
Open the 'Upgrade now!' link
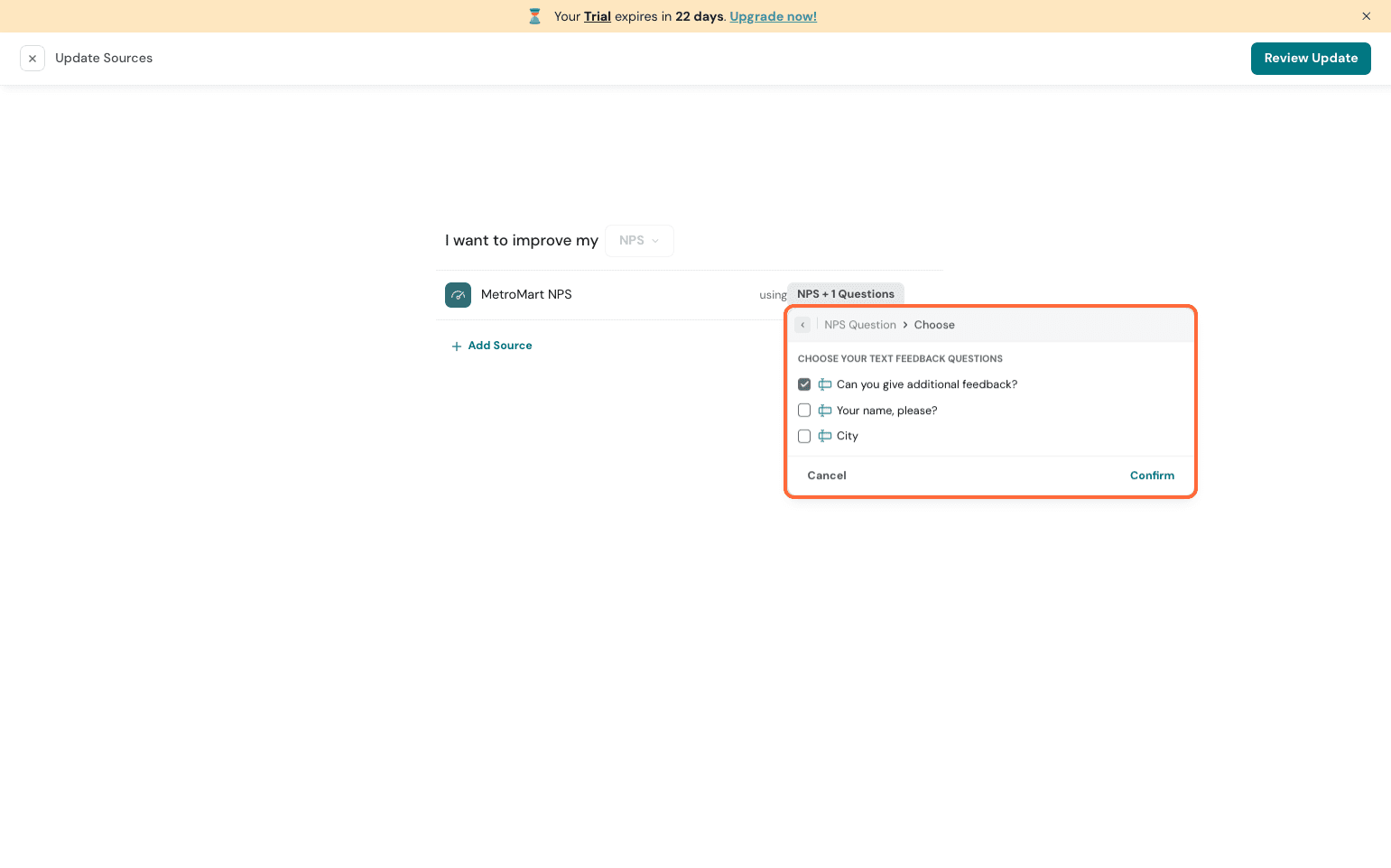773,16
